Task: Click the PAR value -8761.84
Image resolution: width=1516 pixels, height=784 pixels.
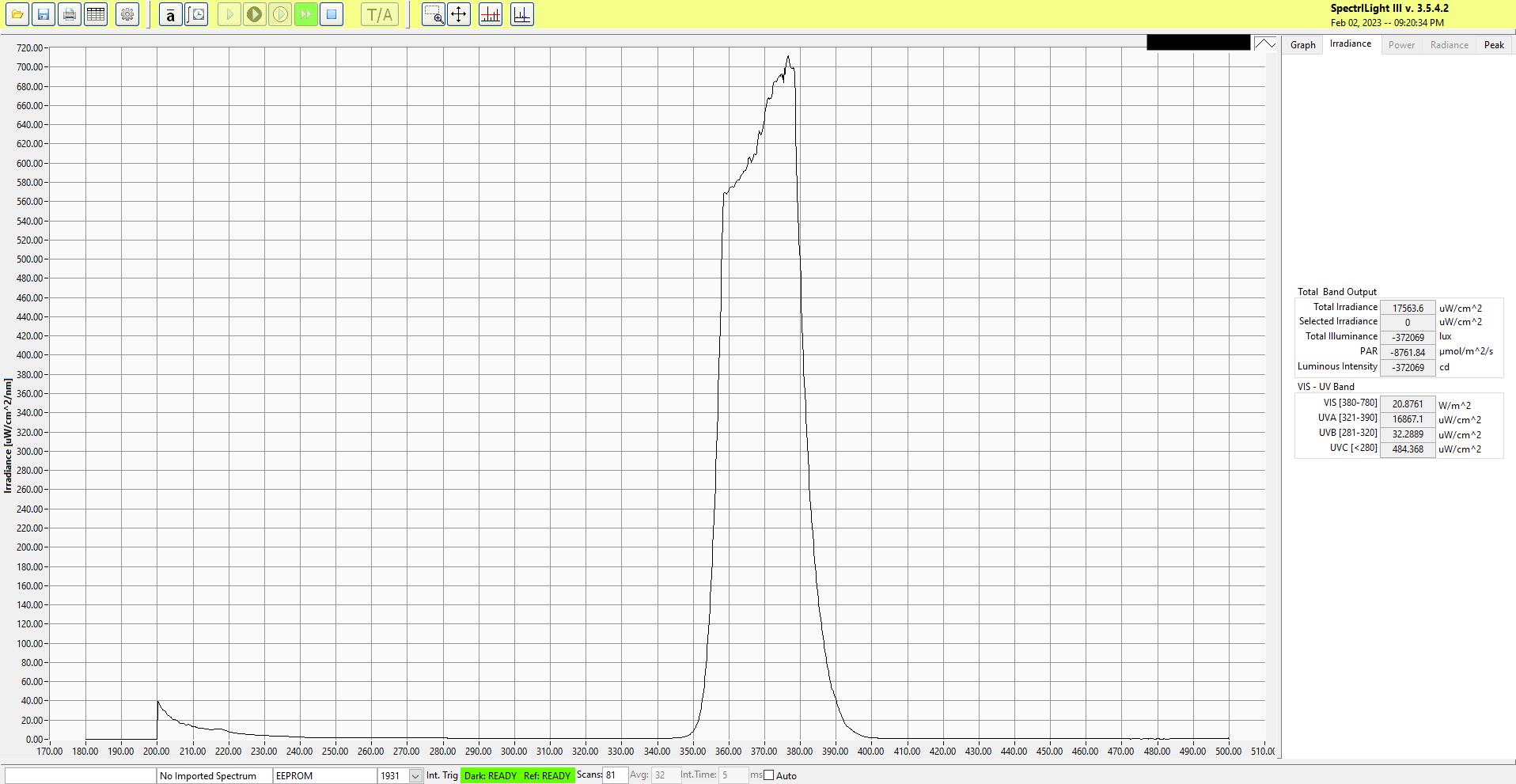Action: [1408, 353]
